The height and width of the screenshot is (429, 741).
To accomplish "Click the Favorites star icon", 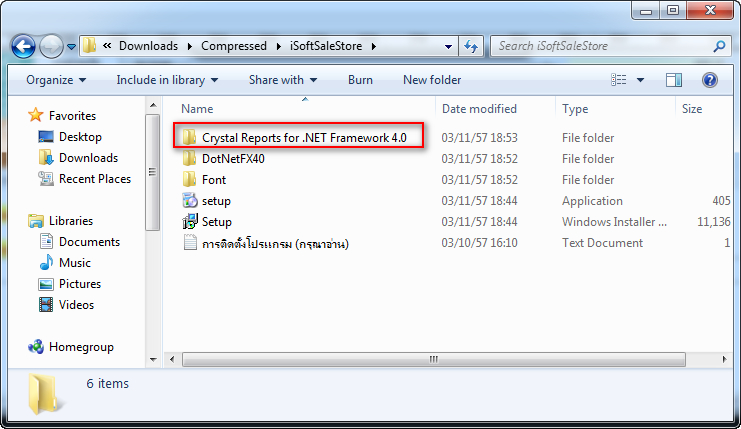I will click(x=35, y=115).
